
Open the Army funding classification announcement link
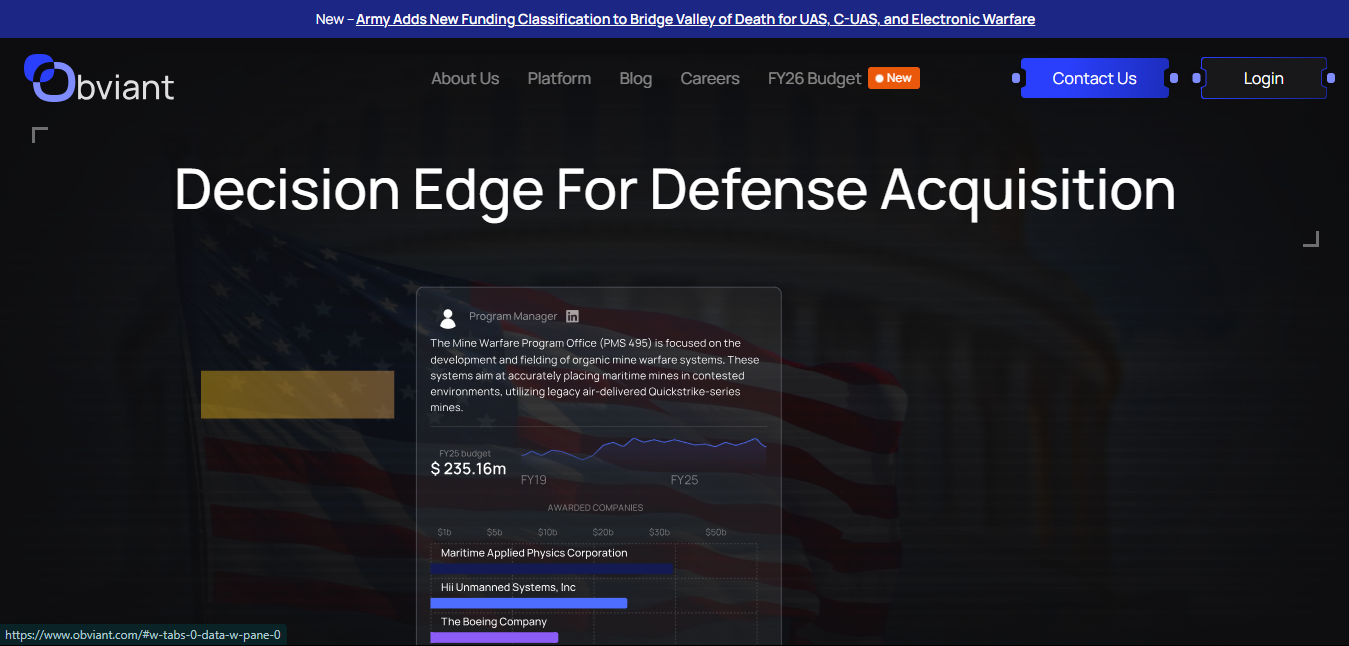[695, 19]
